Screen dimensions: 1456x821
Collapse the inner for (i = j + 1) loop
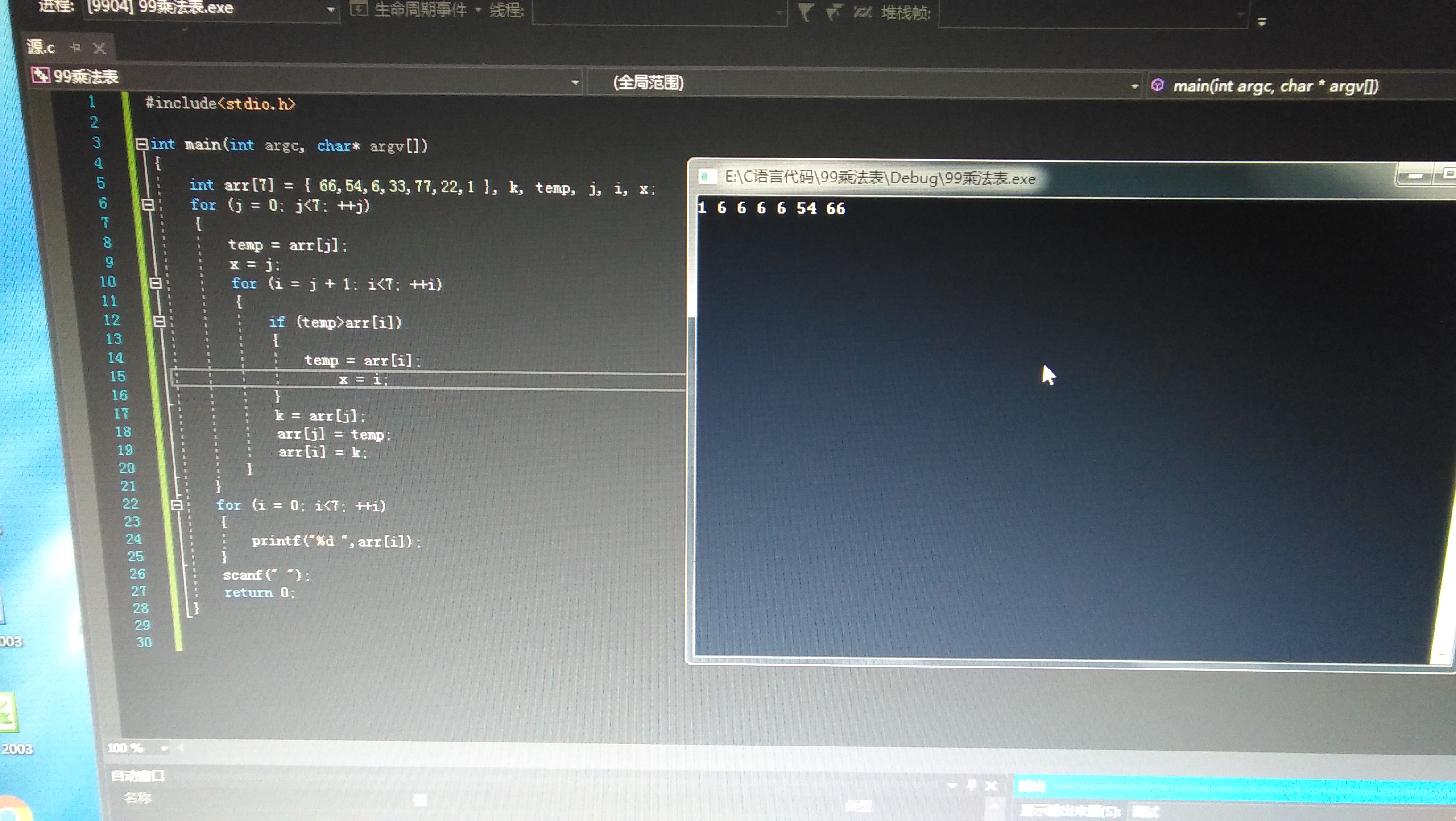pos(156,283)
